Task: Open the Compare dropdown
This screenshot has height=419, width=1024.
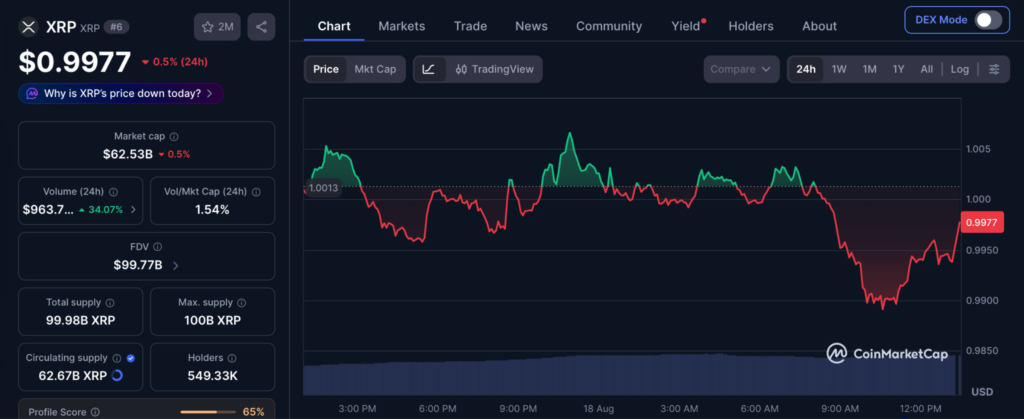Action: (x=741, y=69)
